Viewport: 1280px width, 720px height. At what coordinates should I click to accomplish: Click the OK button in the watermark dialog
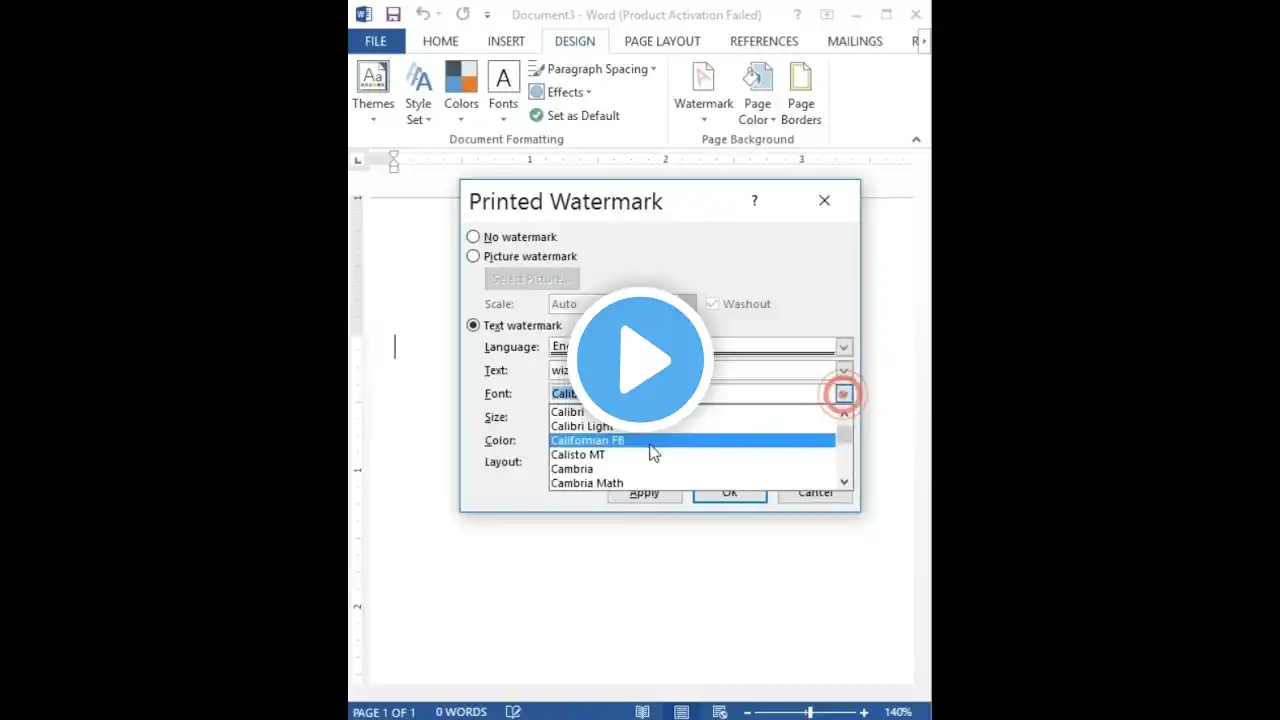click(x=730, y=493)
